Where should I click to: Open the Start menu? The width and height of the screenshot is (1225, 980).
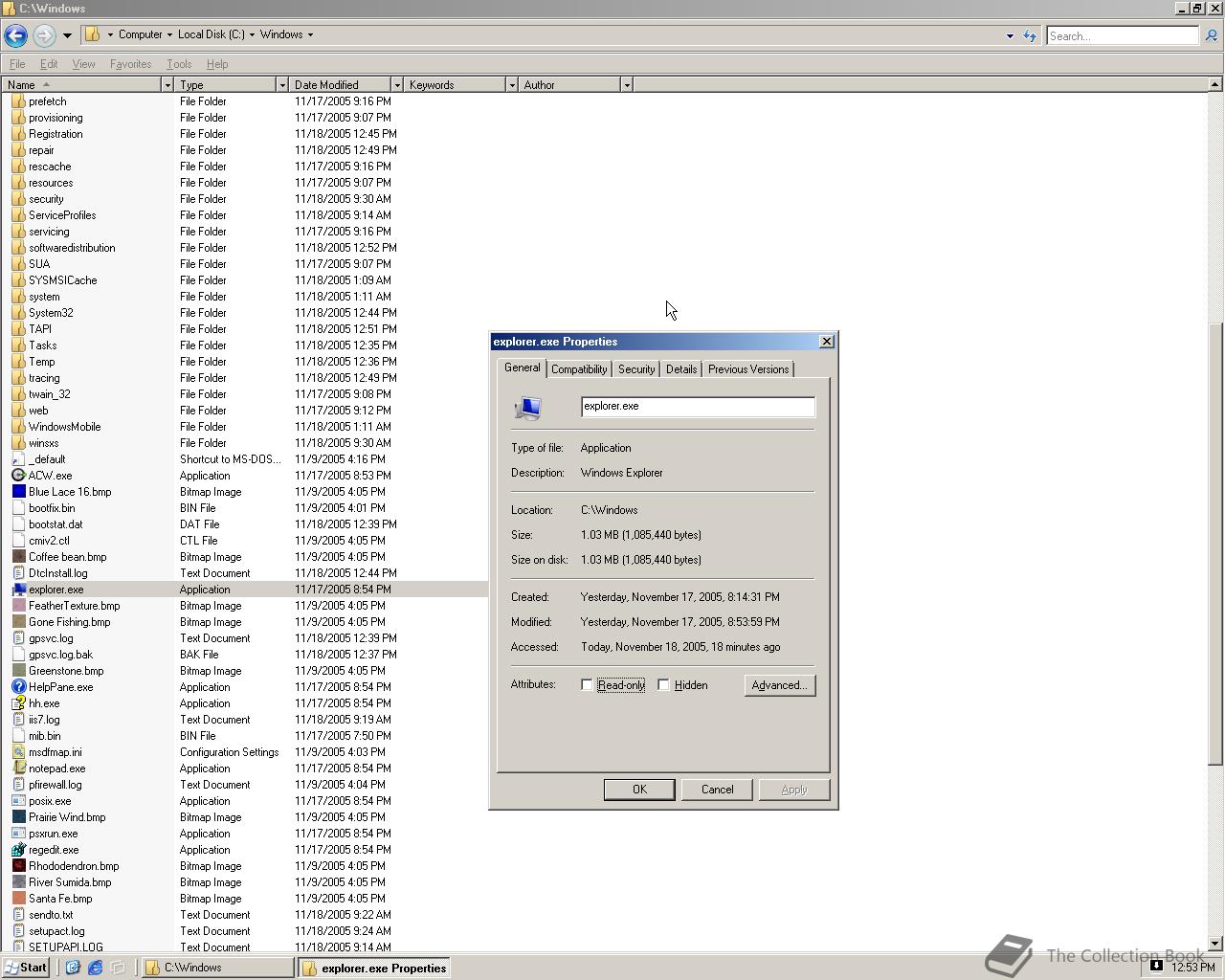coord(26,968)
